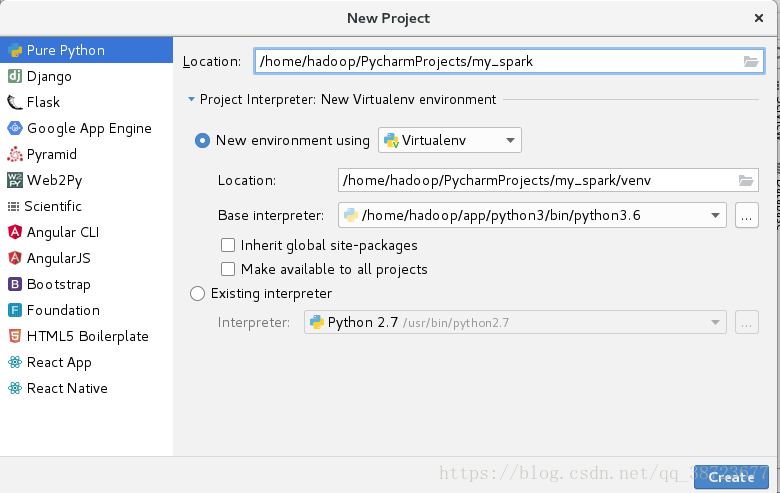Enable Inherit global site-packages checkbox
The height and width of the screenshot is (493, 780).
(x=228, y=245)
